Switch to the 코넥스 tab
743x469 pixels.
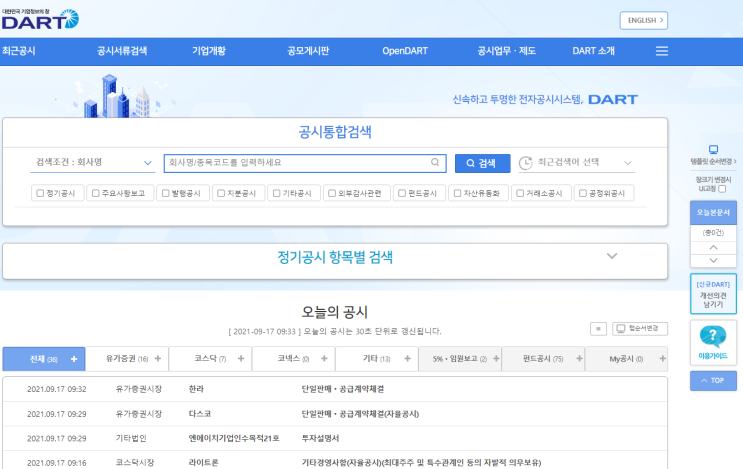[293, 359]
